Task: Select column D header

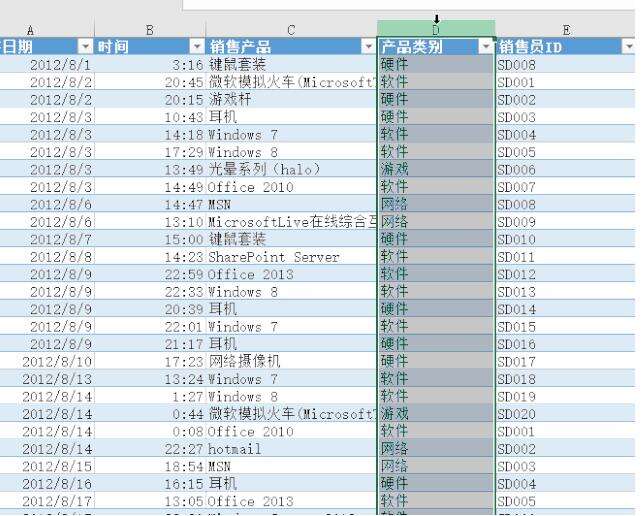Action: pyautogui.click(x=436, y=29)
